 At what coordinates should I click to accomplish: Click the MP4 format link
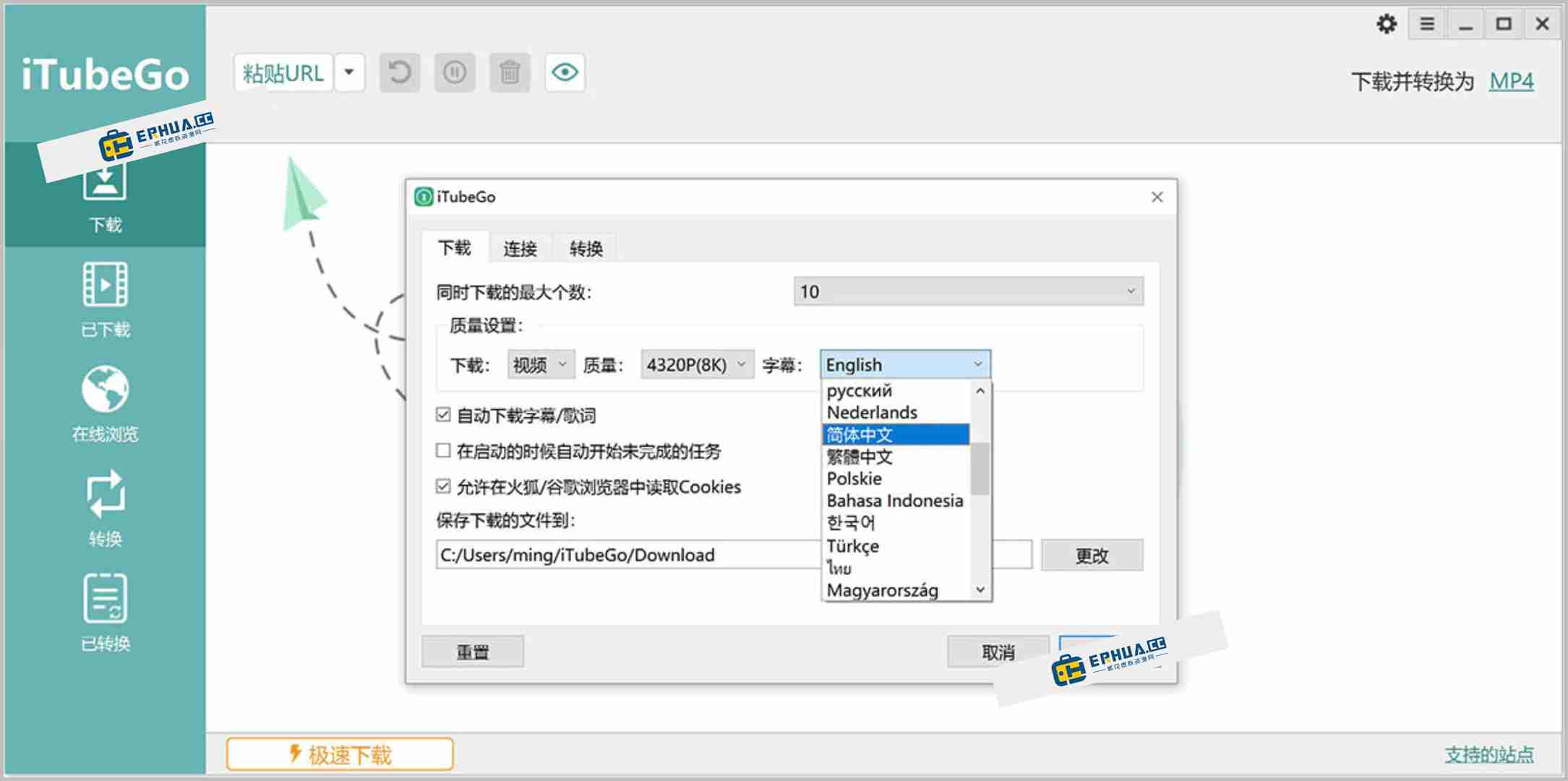click(x=1511, y=81)
